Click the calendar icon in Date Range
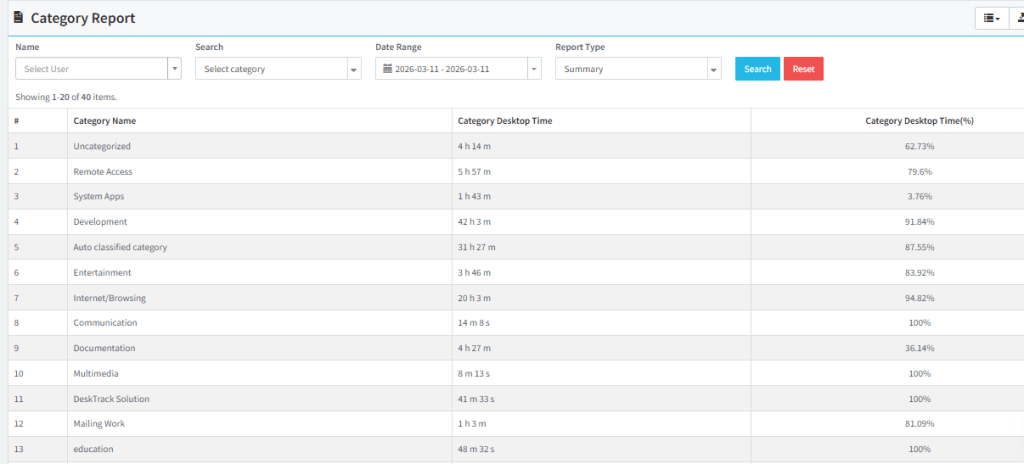1024x464 pixels. point(387,69)
